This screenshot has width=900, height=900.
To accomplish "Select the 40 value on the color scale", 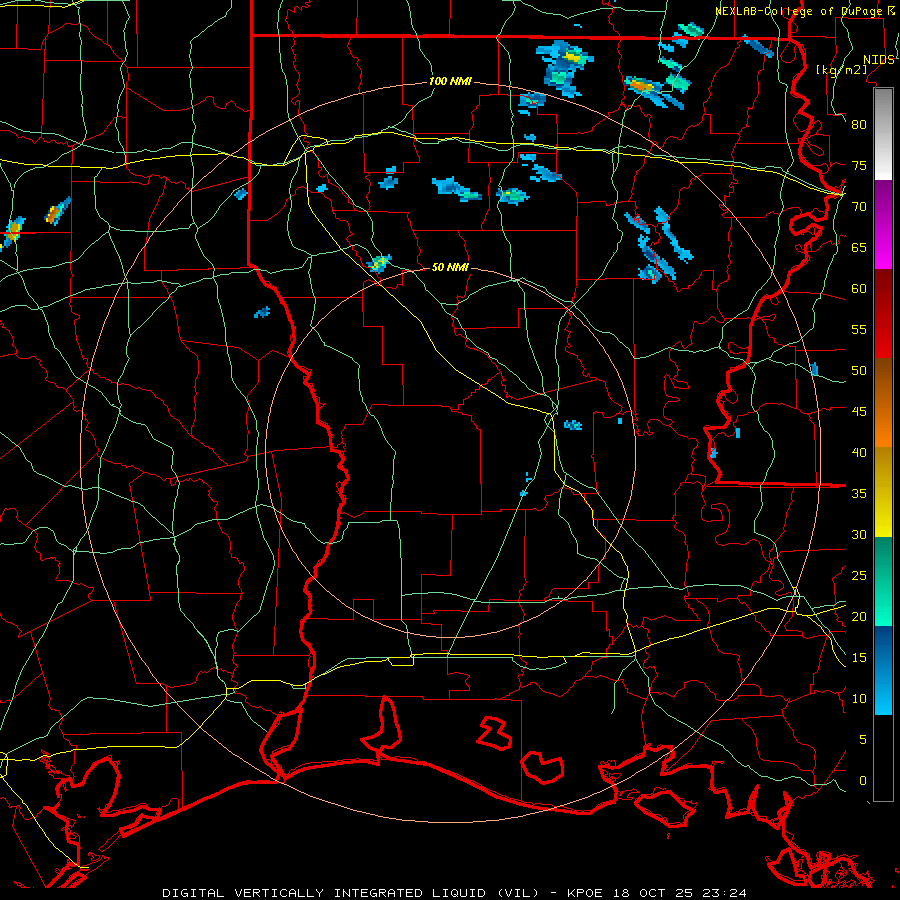I will click(859, 453).
